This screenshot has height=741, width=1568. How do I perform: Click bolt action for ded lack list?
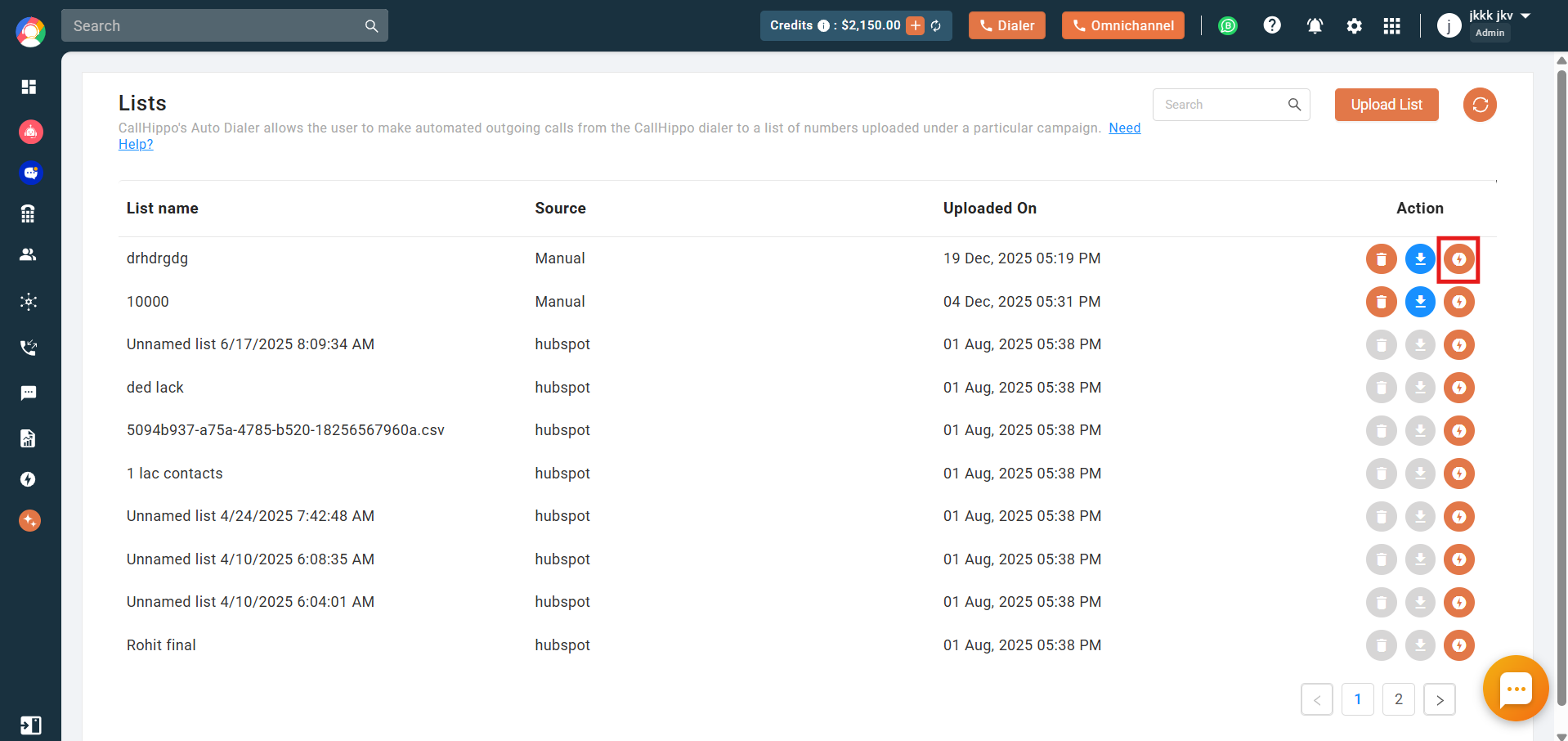click(x=1459, y=388)
